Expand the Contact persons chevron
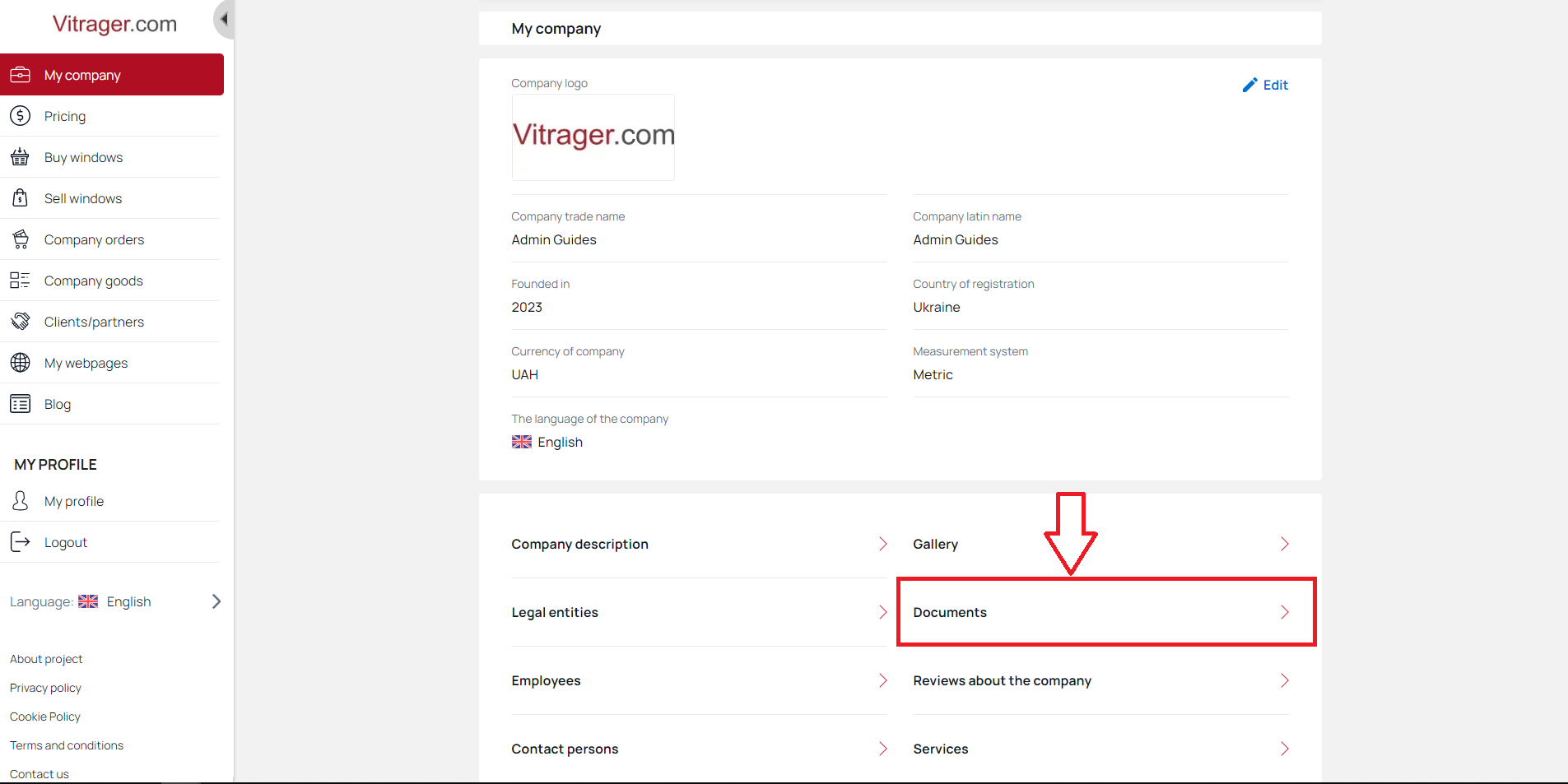This screenshot has width=1568, height=784. 883,749
